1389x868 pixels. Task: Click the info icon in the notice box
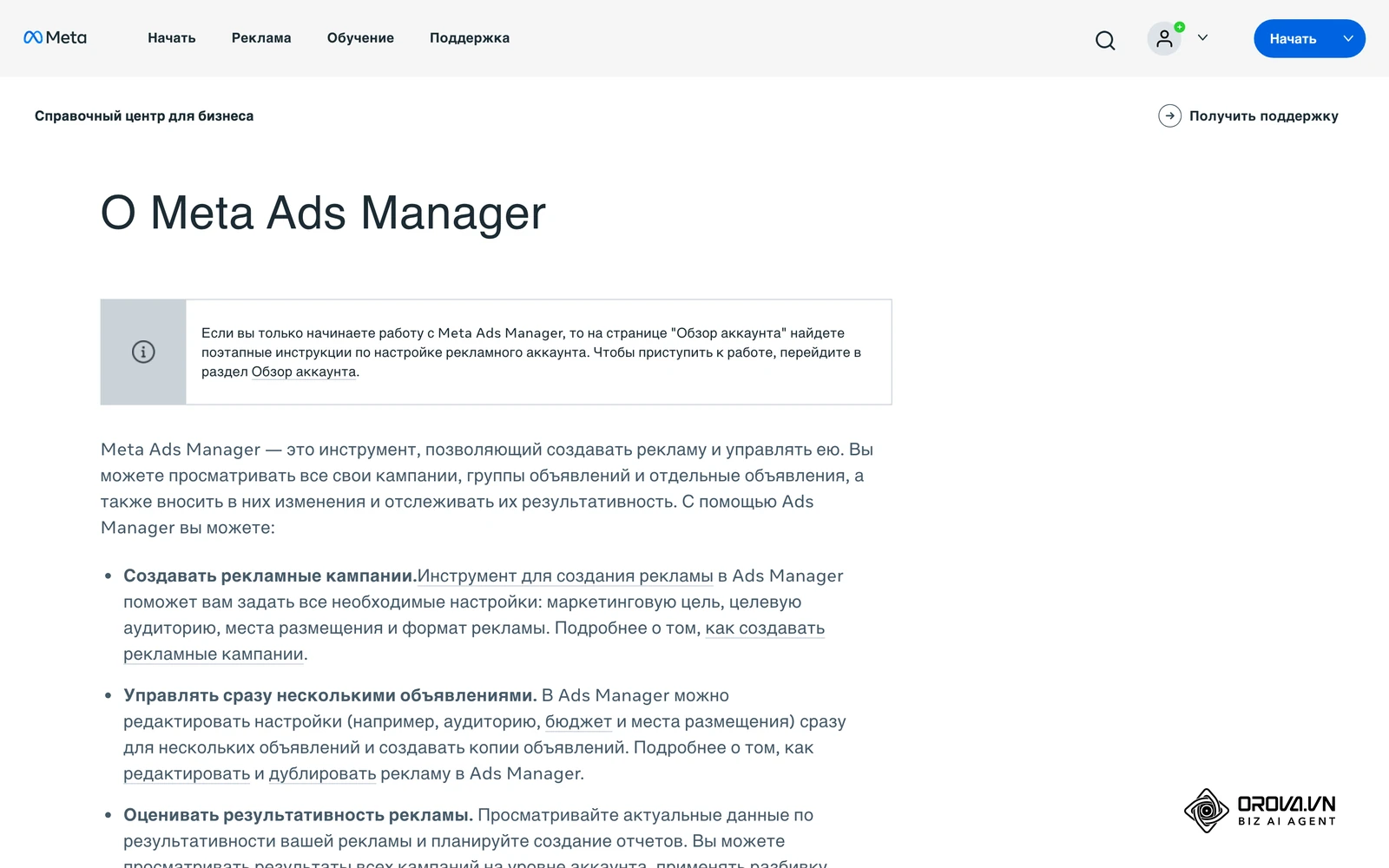coord(143,352)
